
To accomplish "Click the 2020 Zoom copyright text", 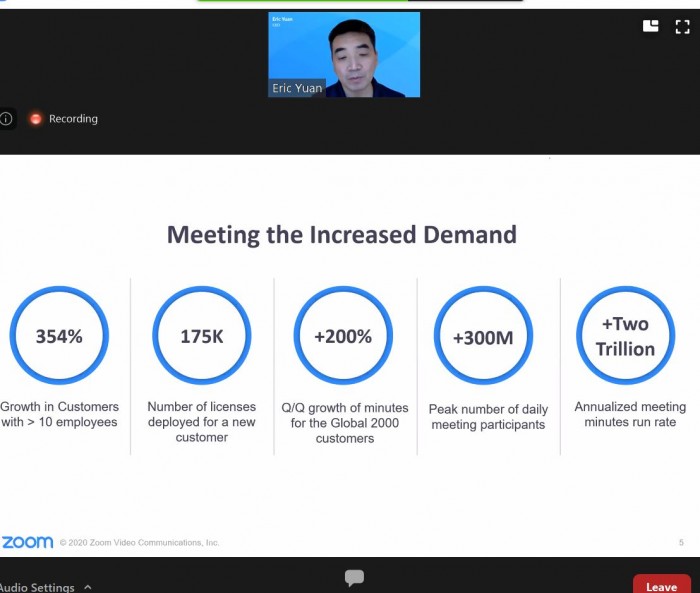I will click(x=139, y=543).
